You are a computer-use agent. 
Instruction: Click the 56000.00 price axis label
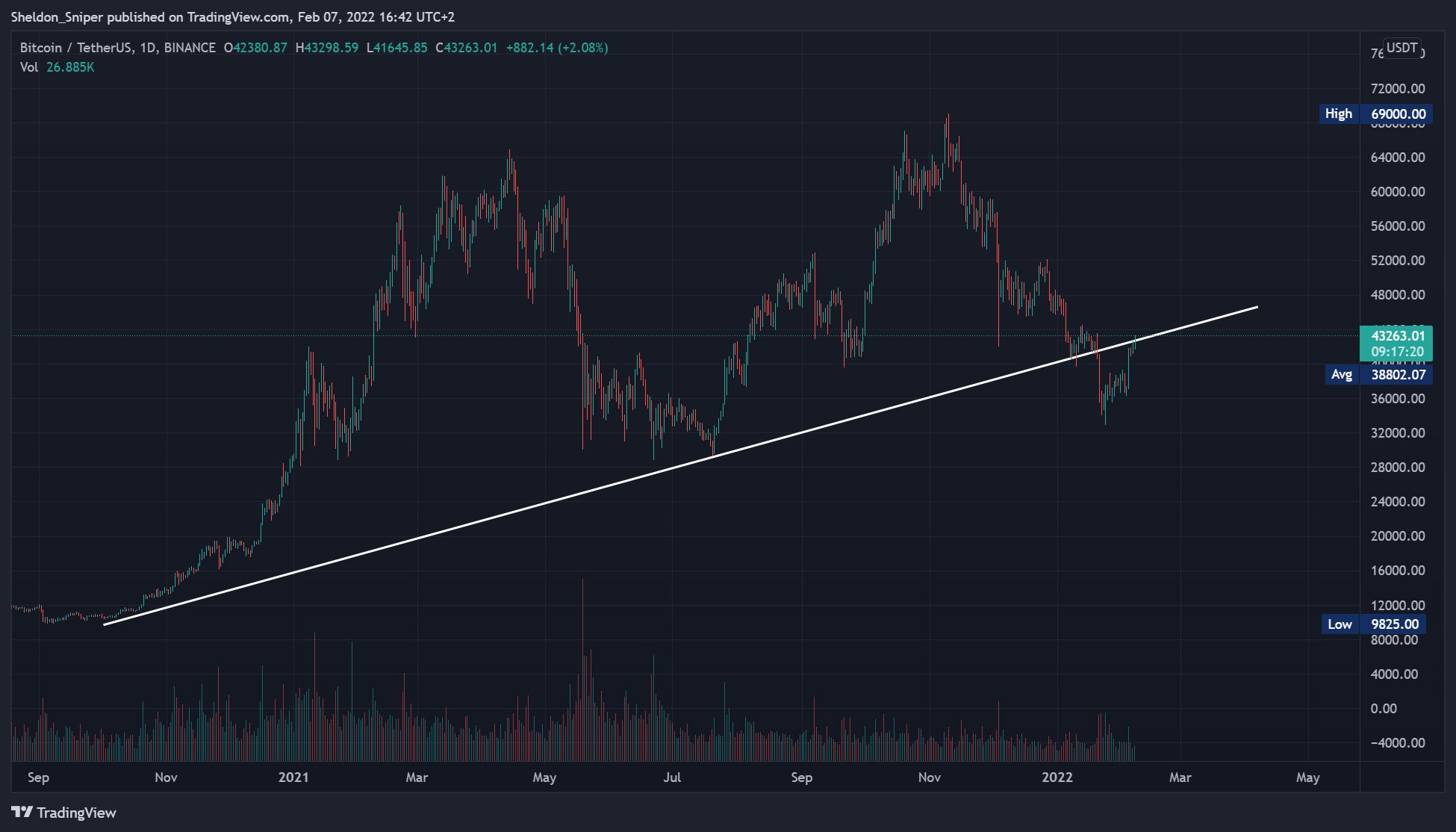(1398, 226)
